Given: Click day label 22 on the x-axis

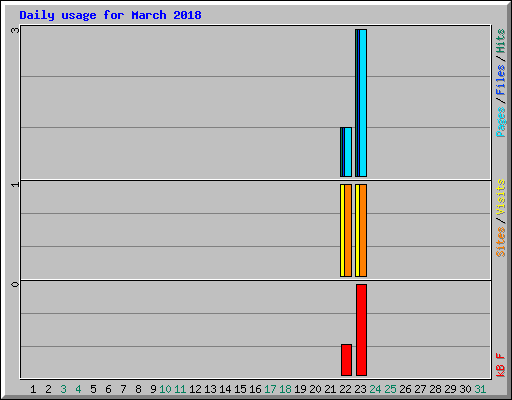Looking at the screenshot, I should point(345,389).
